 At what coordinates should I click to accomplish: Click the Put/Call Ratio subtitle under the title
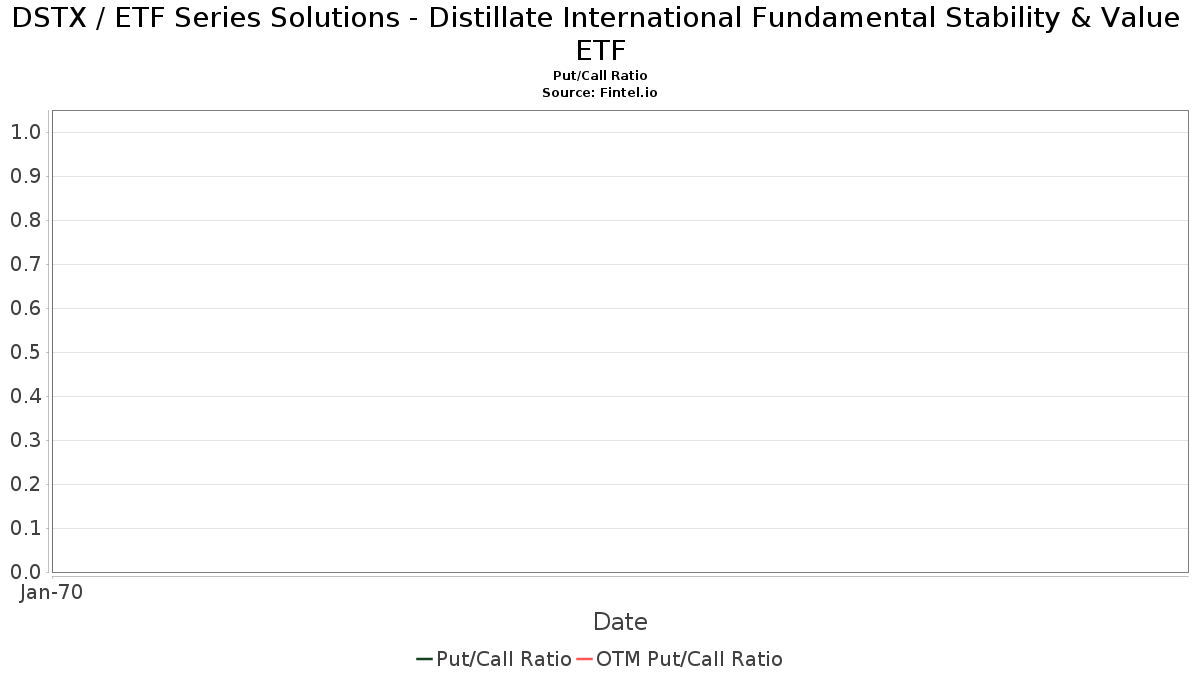point(600,76)
